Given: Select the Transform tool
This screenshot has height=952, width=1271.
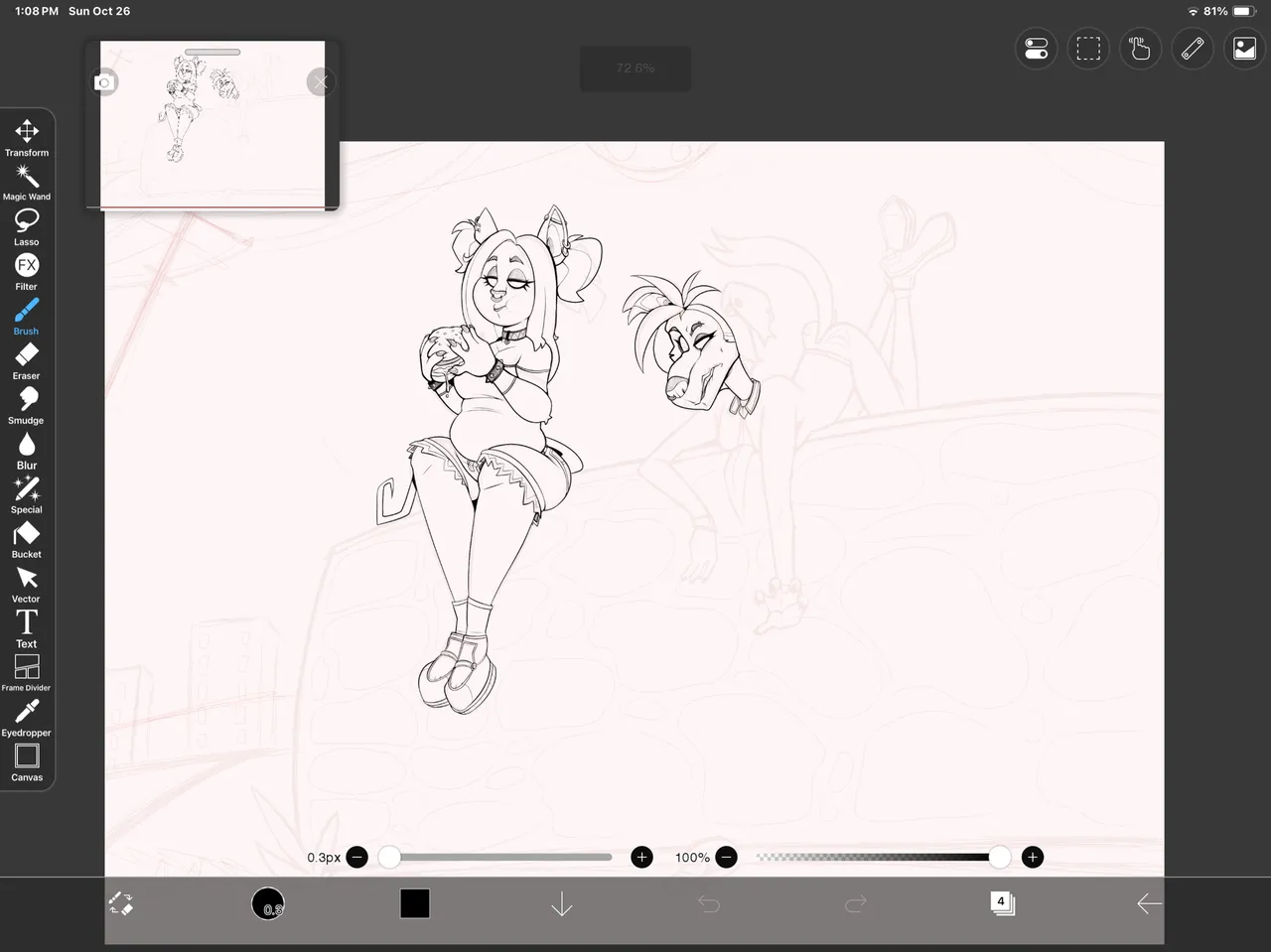Looking at the screenshot, I should (27, 137).
